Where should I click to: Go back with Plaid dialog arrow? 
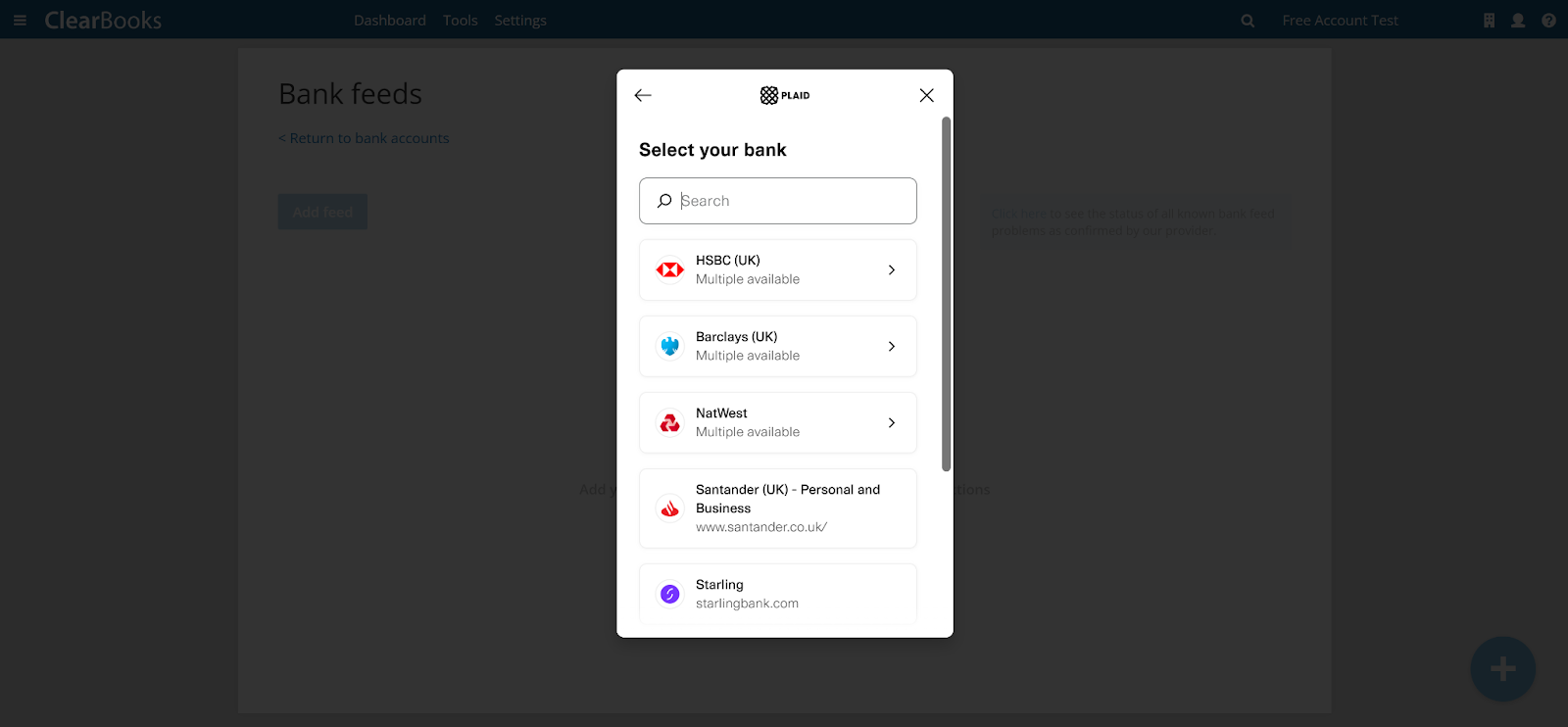(643, 95)
